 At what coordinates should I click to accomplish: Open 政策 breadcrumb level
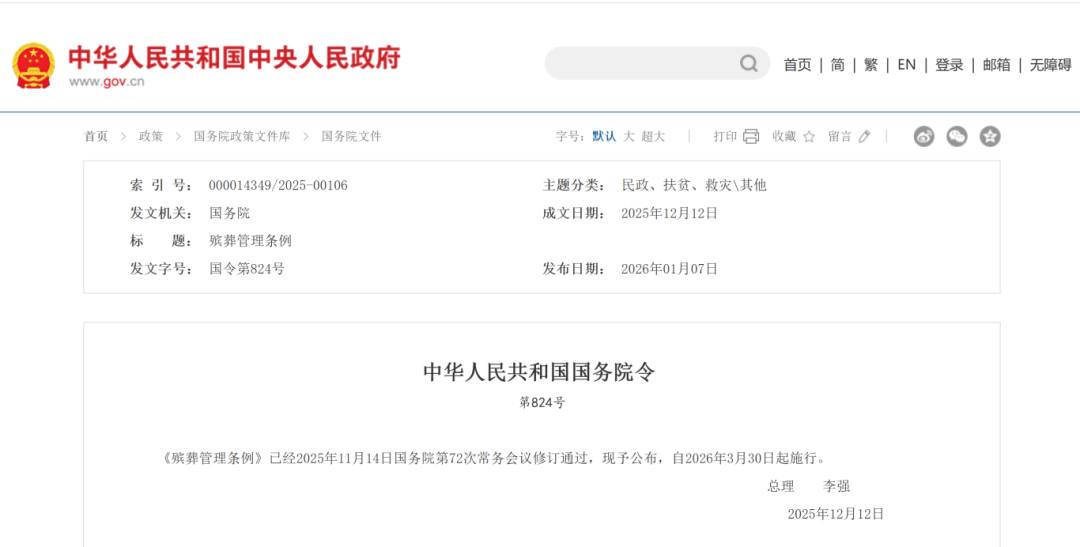[150, 137]
